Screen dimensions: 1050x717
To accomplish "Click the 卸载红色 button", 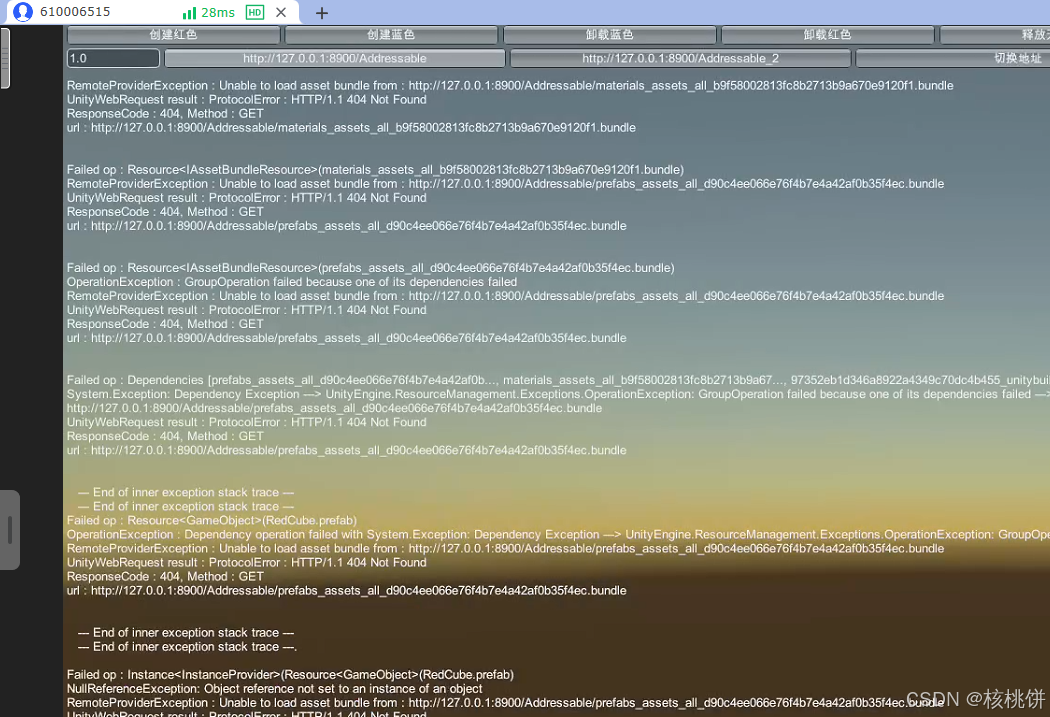I will [828, 35].
